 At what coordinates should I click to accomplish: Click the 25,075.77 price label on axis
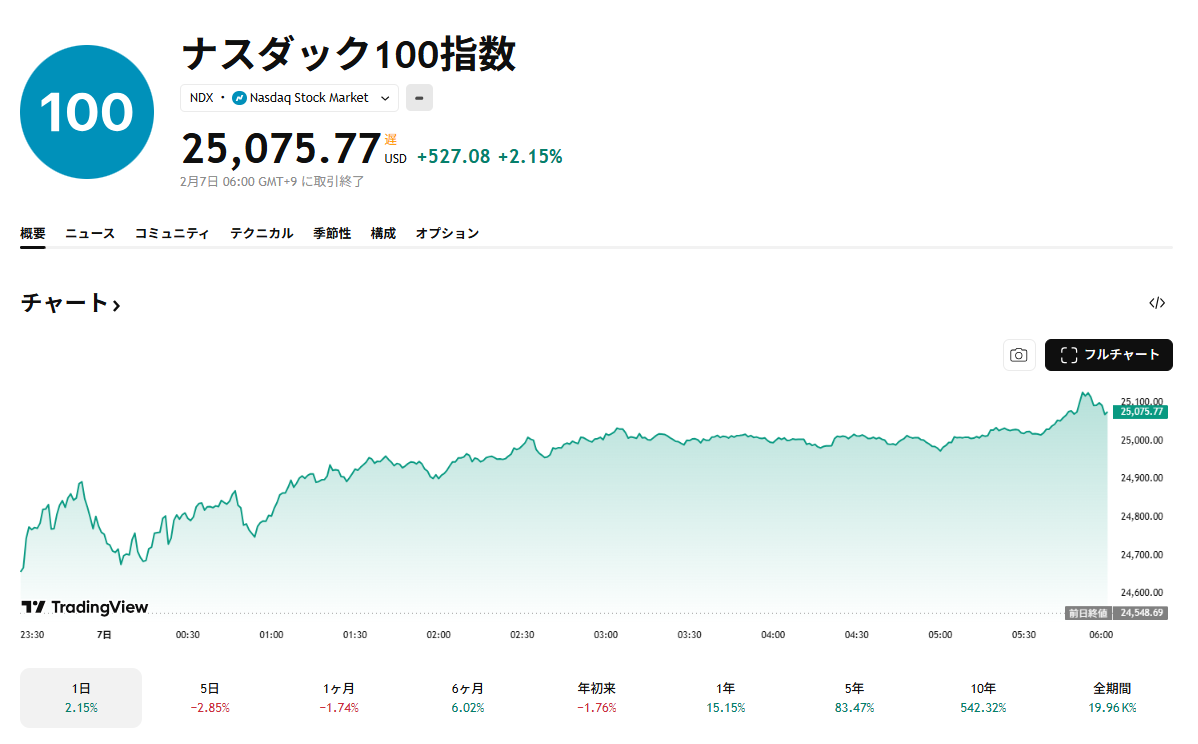click(x=1141, y=411)
